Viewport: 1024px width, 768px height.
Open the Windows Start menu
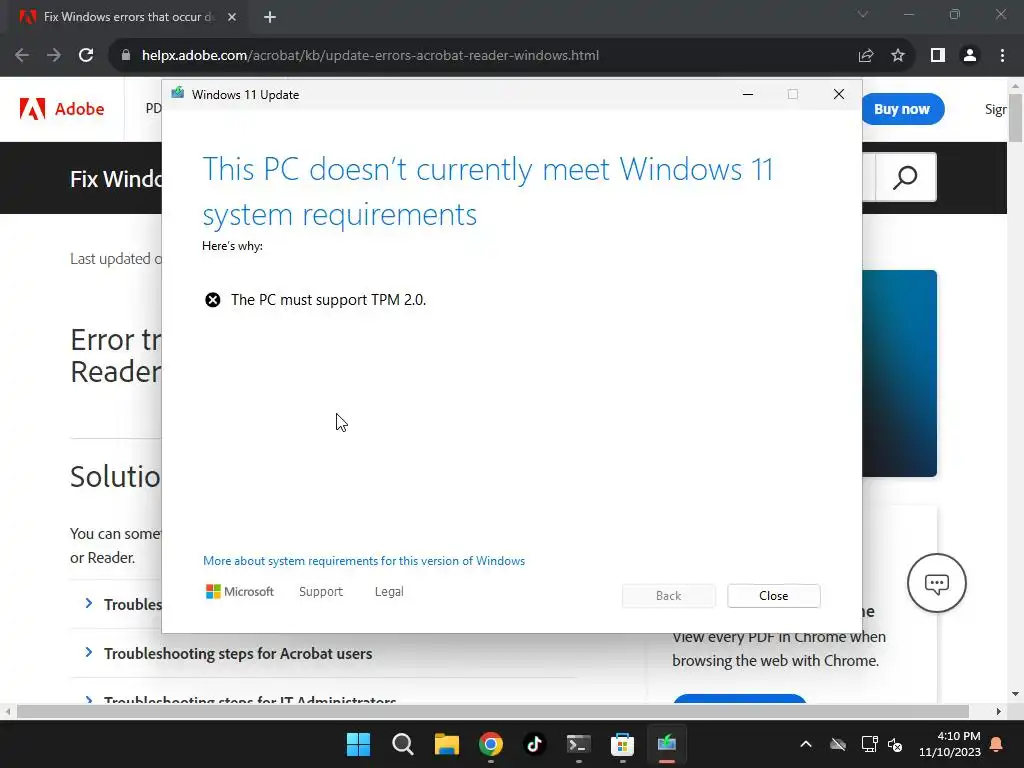point(358,744)
